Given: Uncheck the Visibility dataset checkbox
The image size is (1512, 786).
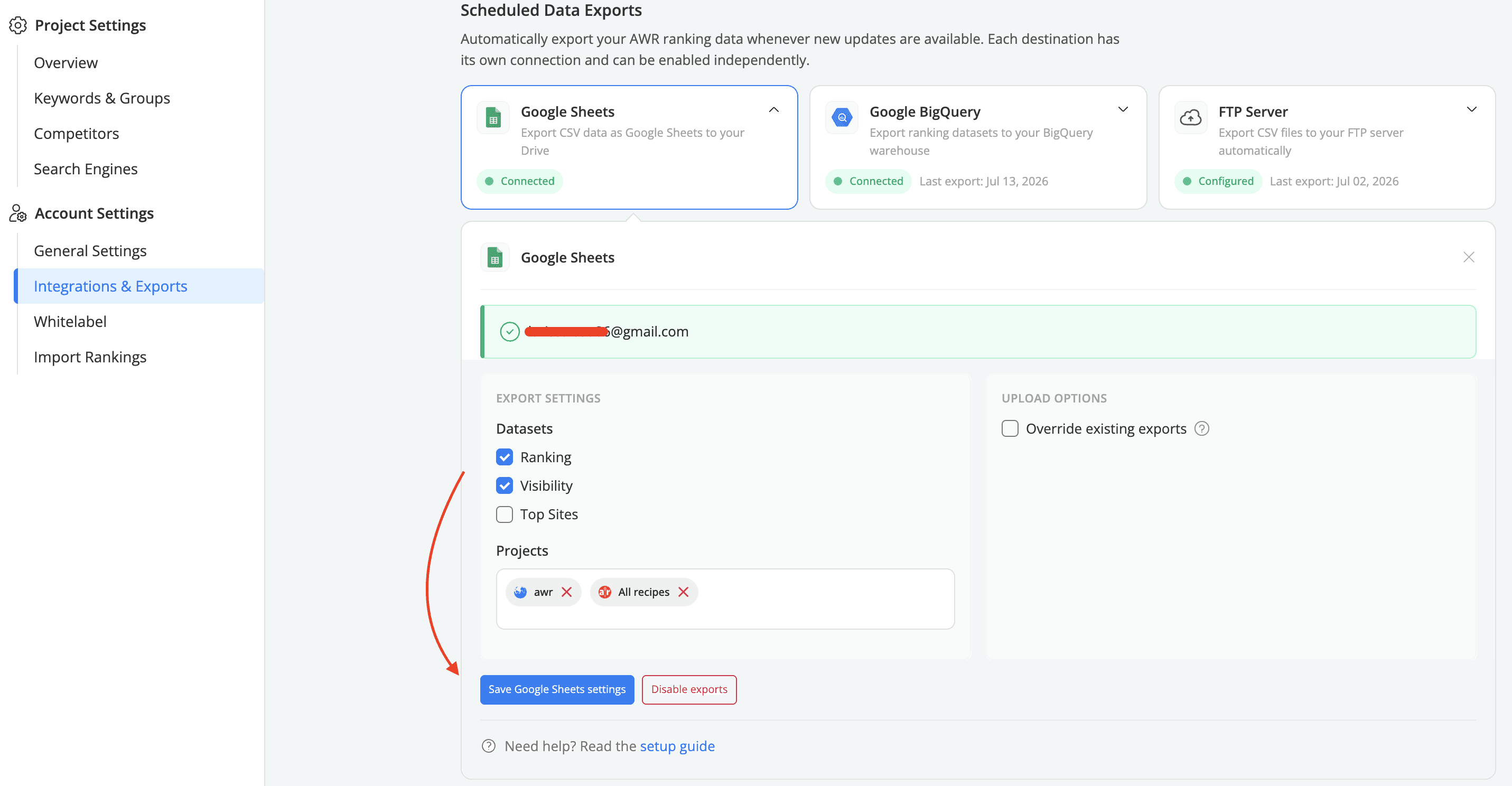Looking at the screenshot, I should pyautogui.click(x=504, y=485).
